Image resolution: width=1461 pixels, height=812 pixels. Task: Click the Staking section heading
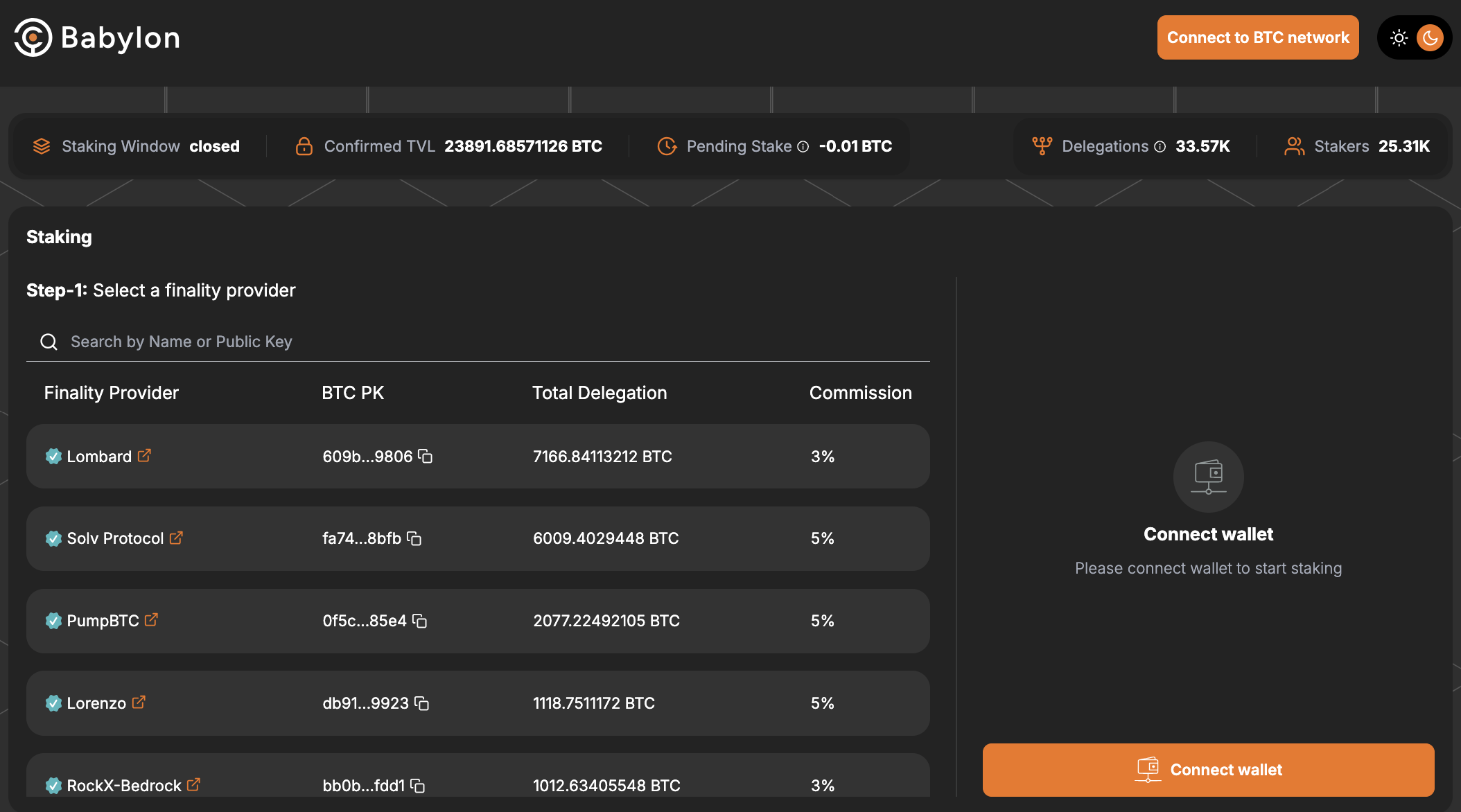[59, 237]
